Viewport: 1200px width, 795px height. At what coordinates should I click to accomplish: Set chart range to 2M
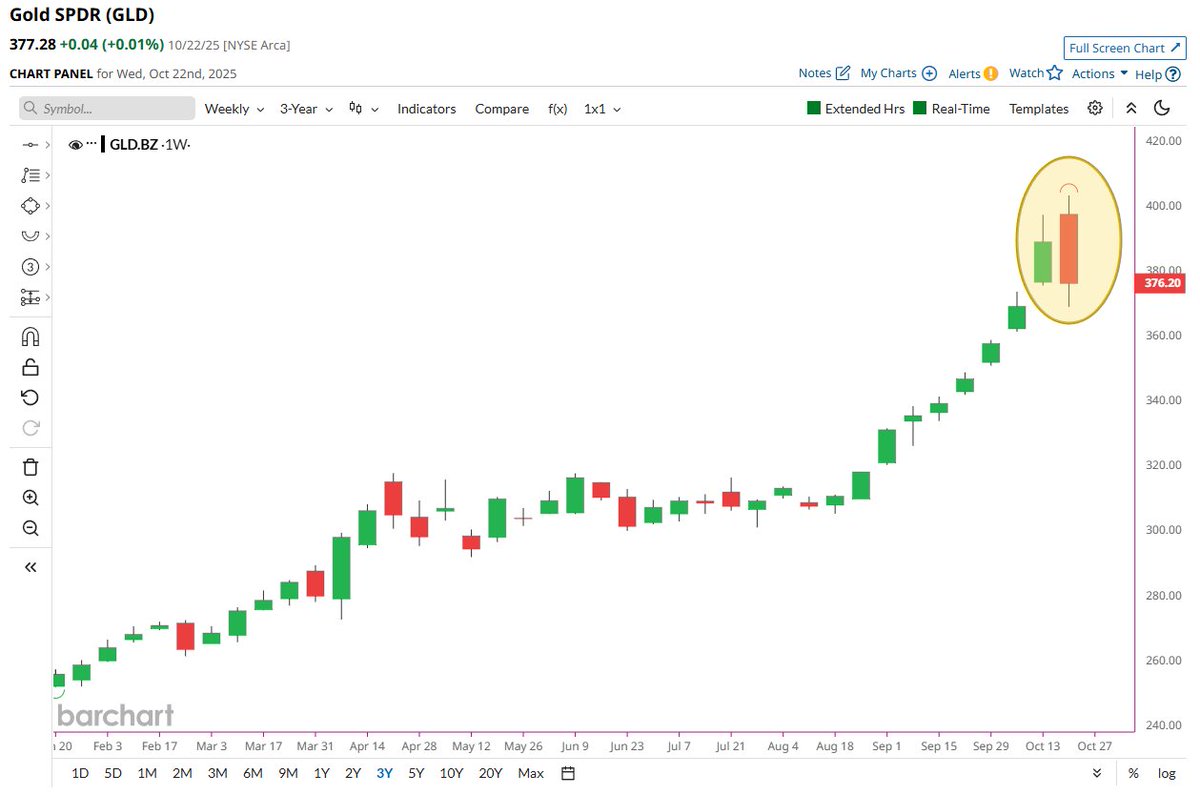click(182, 773)
